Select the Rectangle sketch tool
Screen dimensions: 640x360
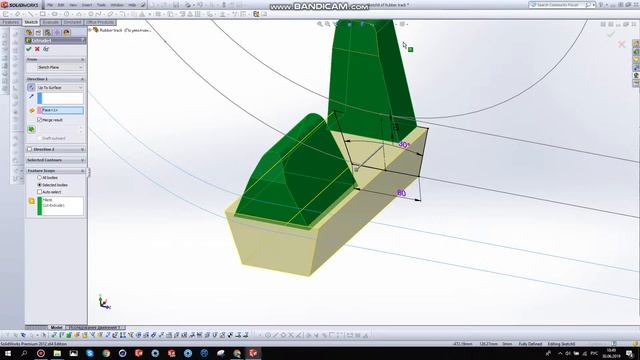(42, 14)
